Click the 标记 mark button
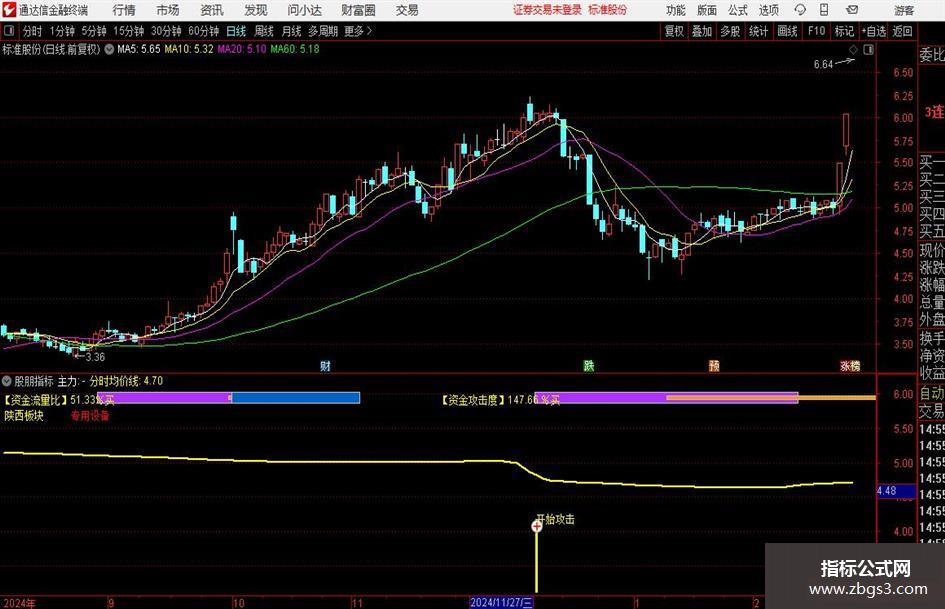Screen dimensions: 945x609 coord(844,31)
